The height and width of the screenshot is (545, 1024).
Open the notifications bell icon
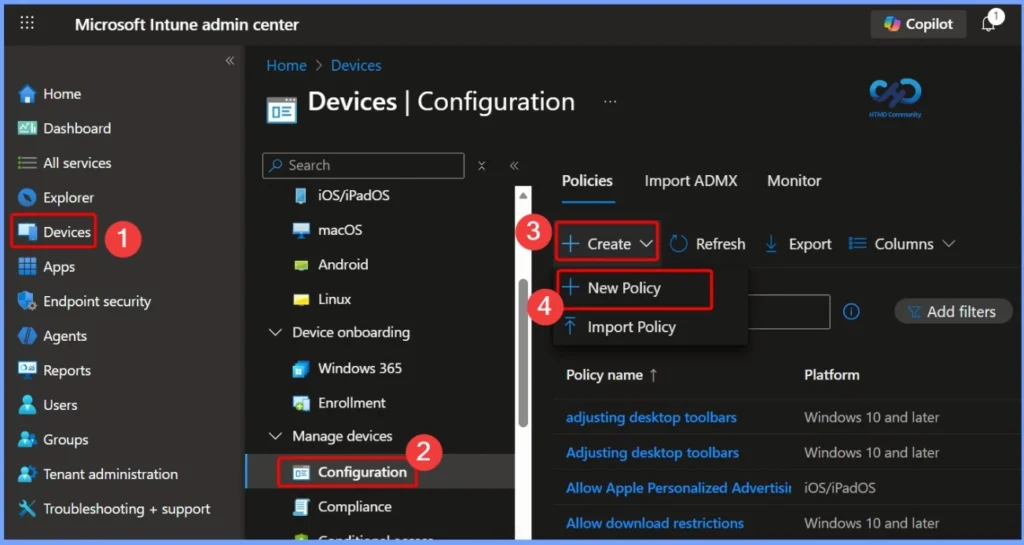[x=989, y=23]
